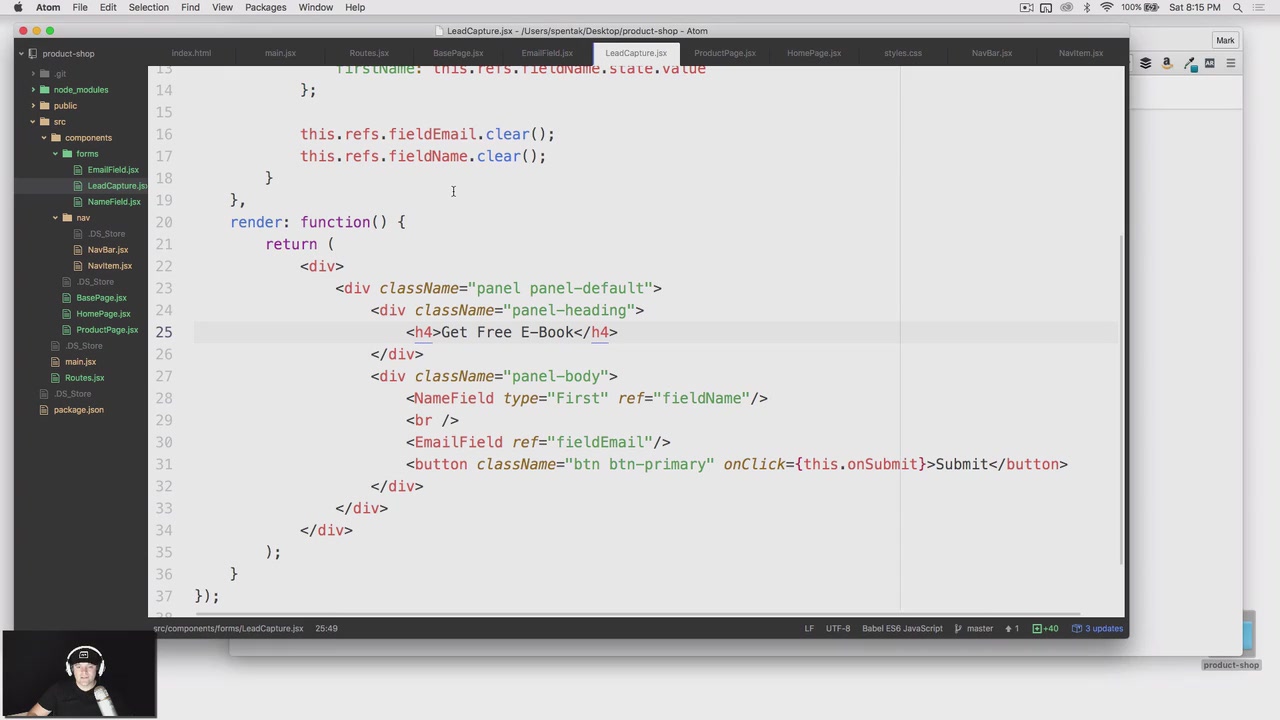Open the Edit menu
The width and height of the screenshot is (1280, 720).
pos(108,7)
